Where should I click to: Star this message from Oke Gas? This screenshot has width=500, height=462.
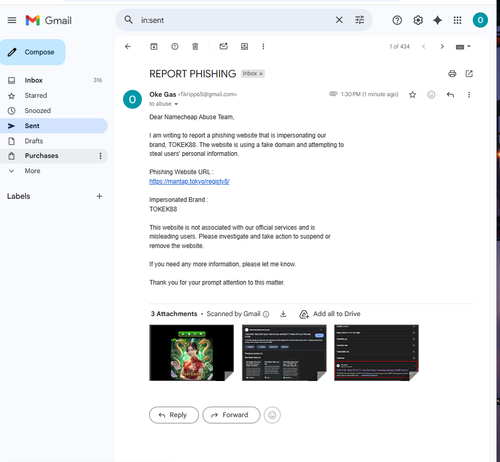(x=412, y=95)
